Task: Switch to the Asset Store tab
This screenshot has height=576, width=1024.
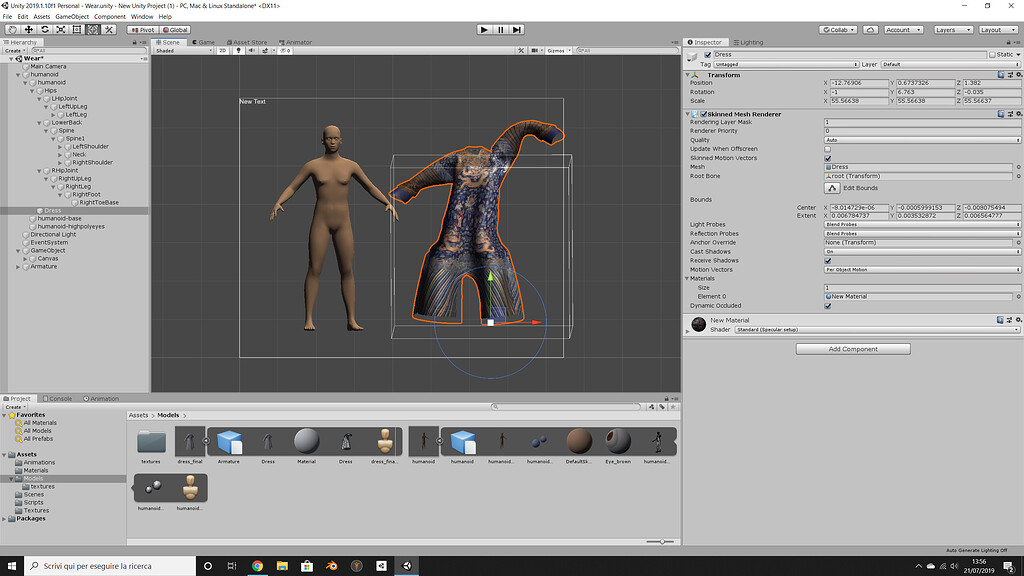Action: (248, 41)
